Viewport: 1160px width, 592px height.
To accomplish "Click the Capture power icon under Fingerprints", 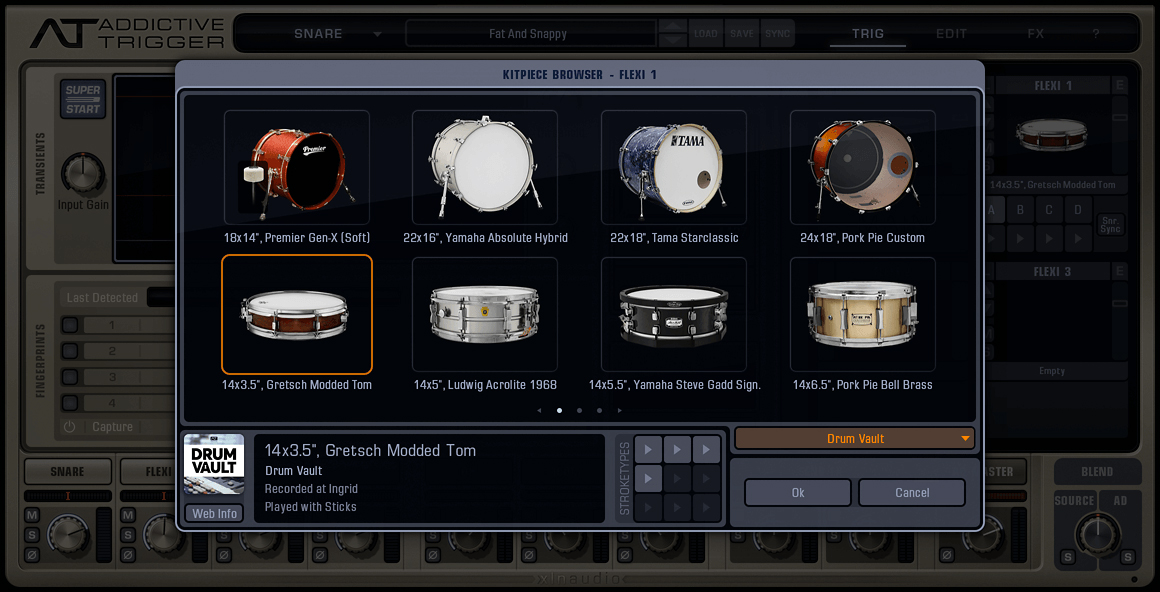I will 71,426.
